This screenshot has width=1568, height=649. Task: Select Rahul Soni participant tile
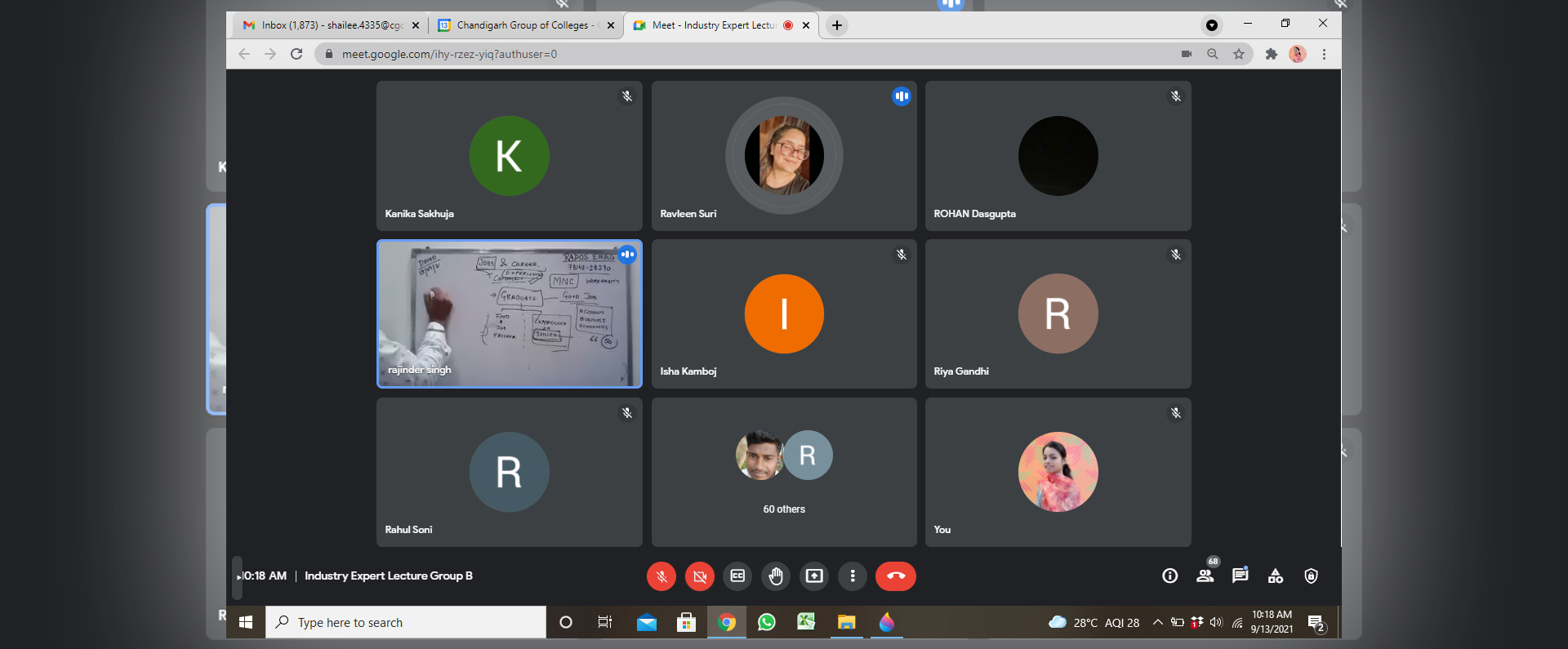coord(510,472)
